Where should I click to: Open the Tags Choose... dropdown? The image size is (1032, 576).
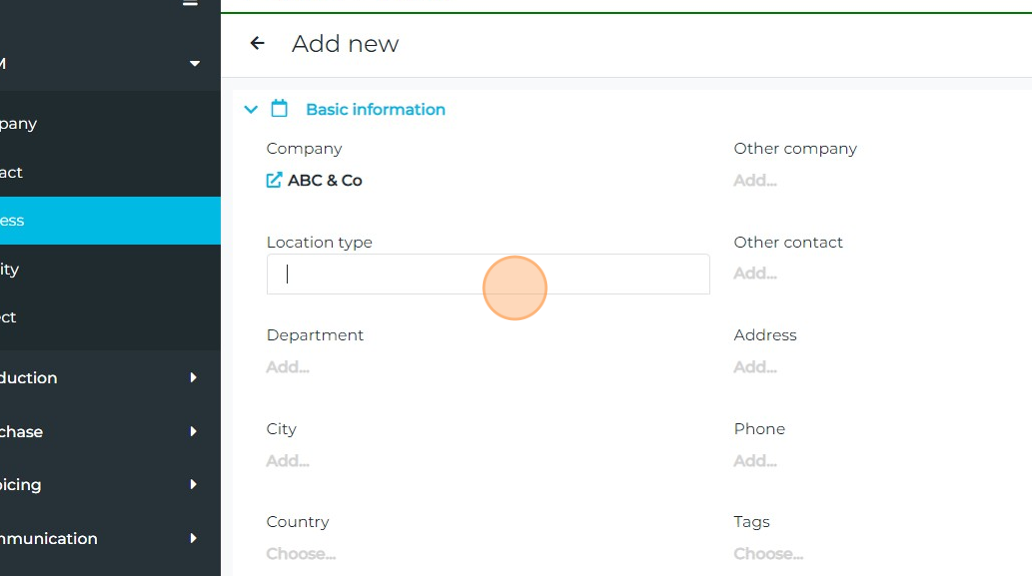point(768,554)
